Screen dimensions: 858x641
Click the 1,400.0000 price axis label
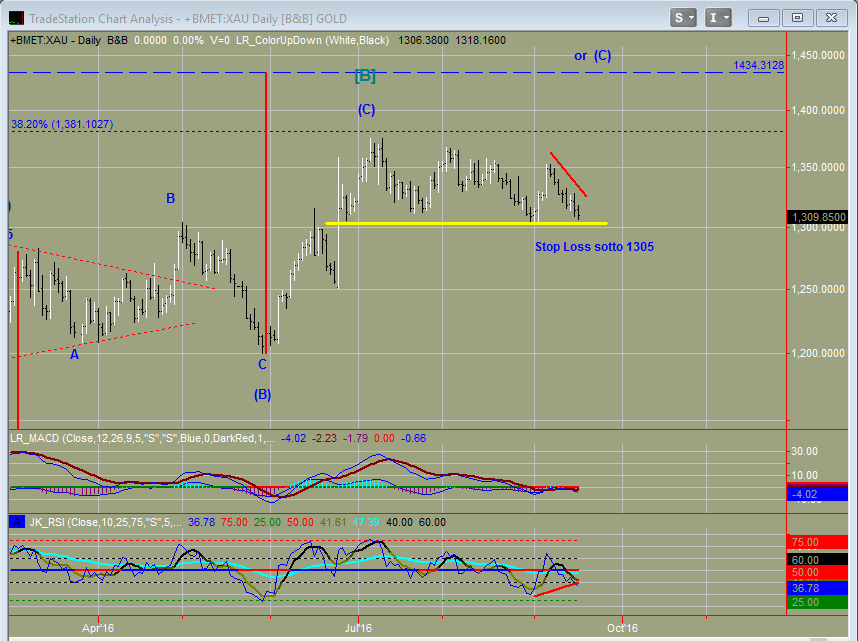818,110
